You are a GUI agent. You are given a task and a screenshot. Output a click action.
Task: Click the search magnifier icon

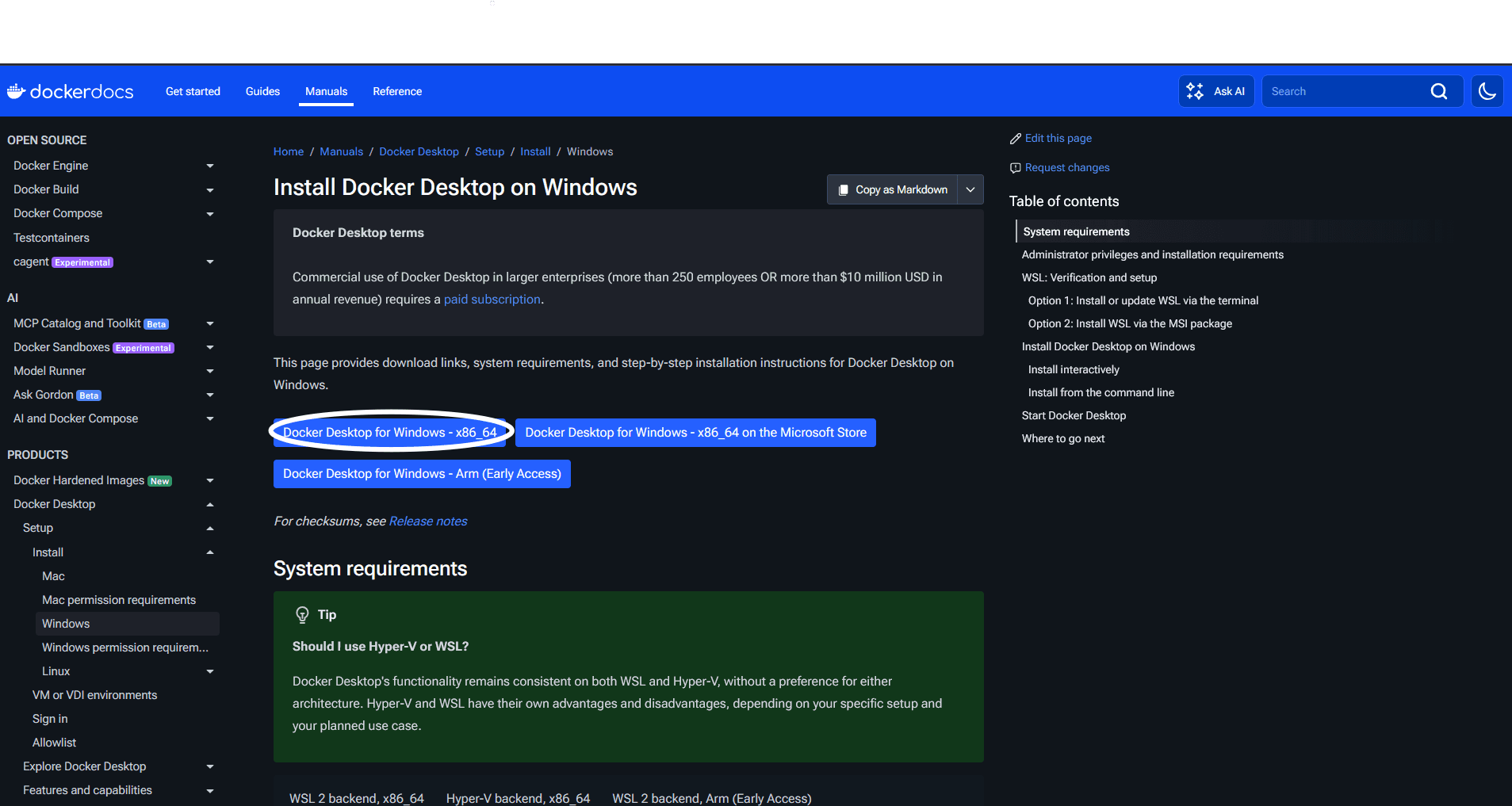(1439, 91)
